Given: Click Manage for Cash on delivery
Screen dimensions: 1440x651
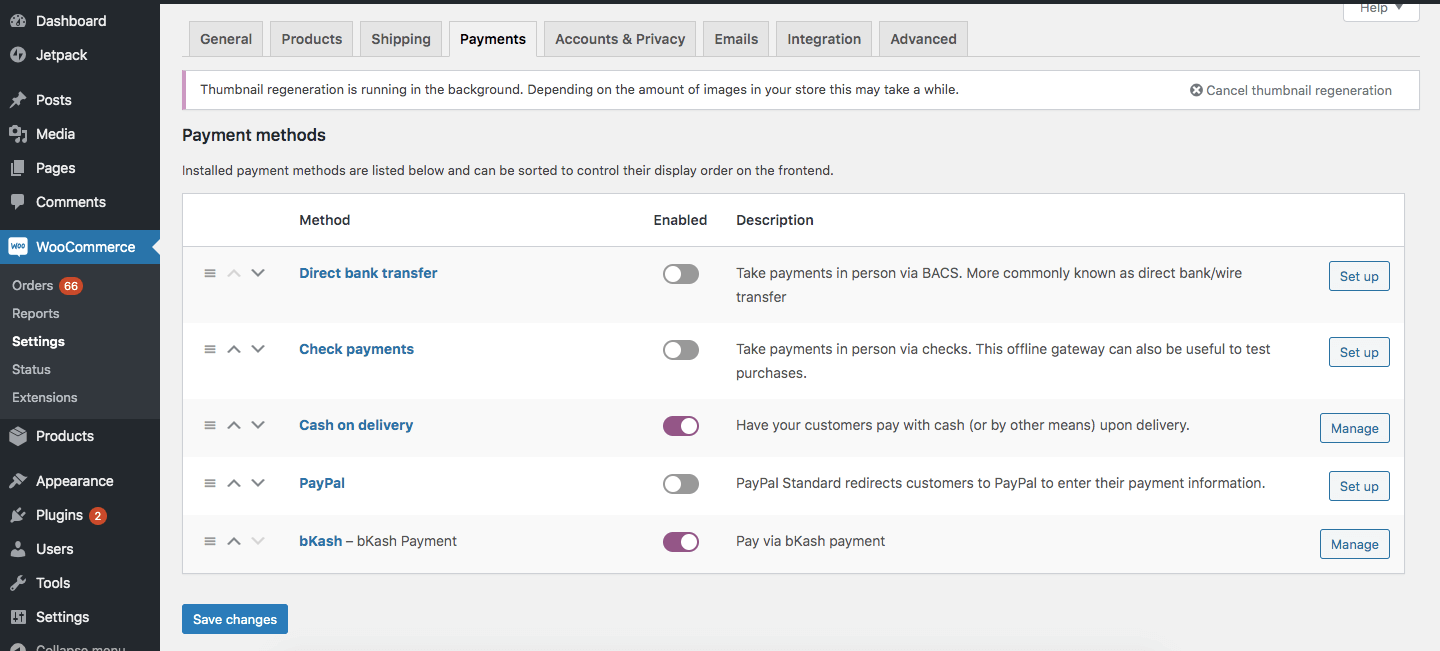Looking at the screenshot, I should [1355, 428].
